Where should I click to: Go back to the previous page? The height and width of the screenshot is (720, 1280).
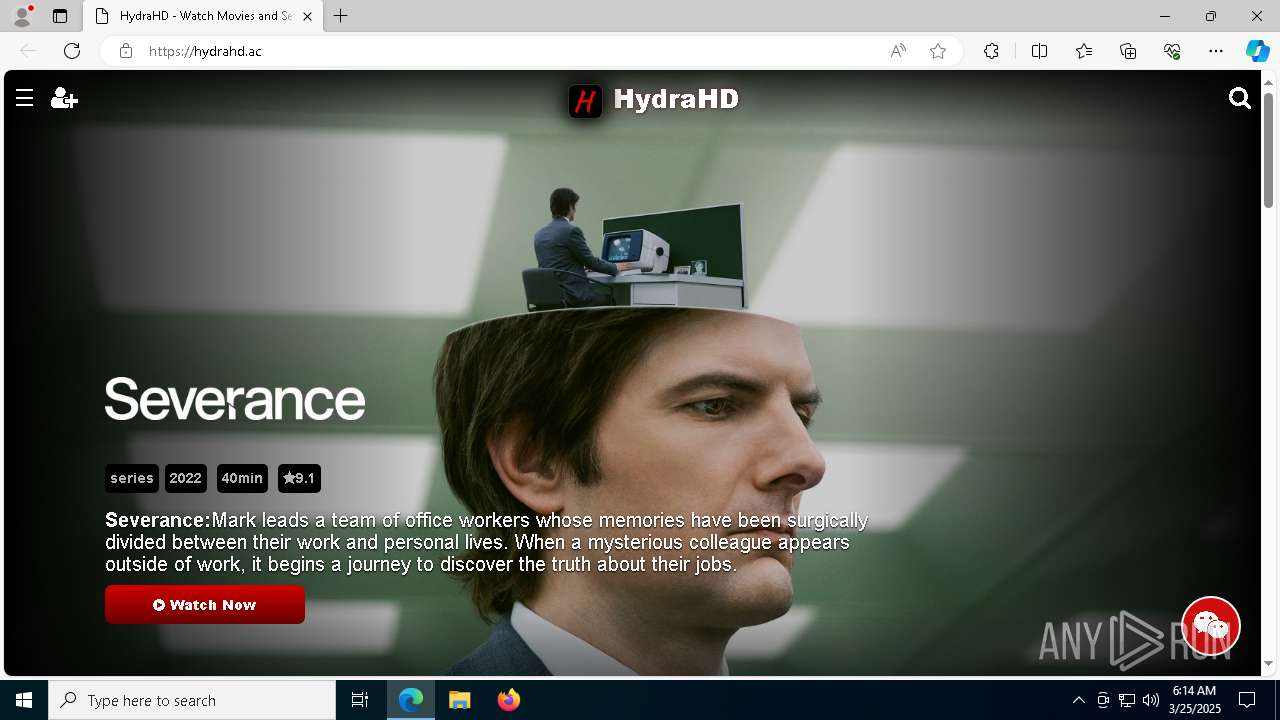(28, 51)
